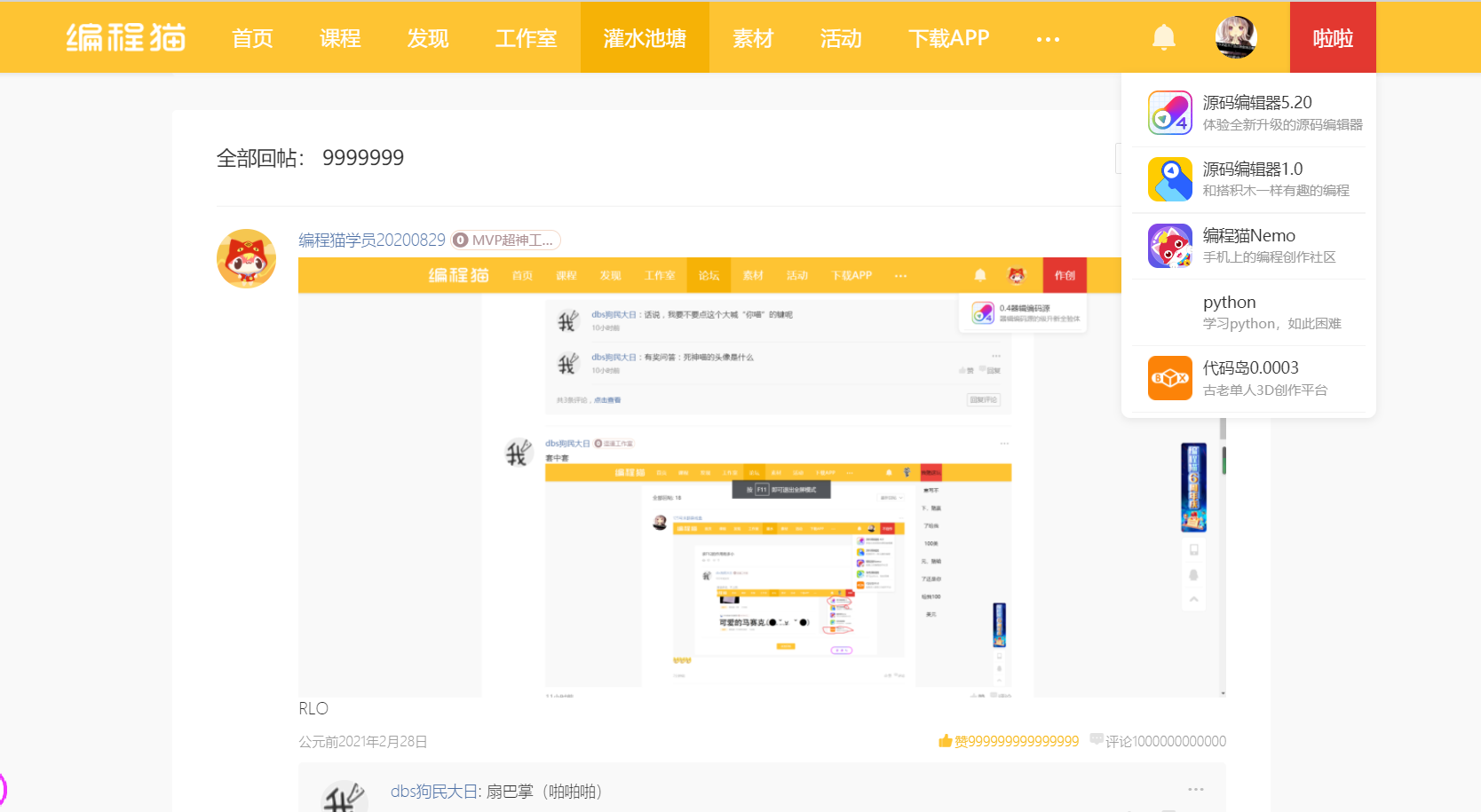Image resolution: width=1481 pixels, height=812 pixels.
Task: Open 编程猫学员20200829 user profile link
Action: [372, 240]
